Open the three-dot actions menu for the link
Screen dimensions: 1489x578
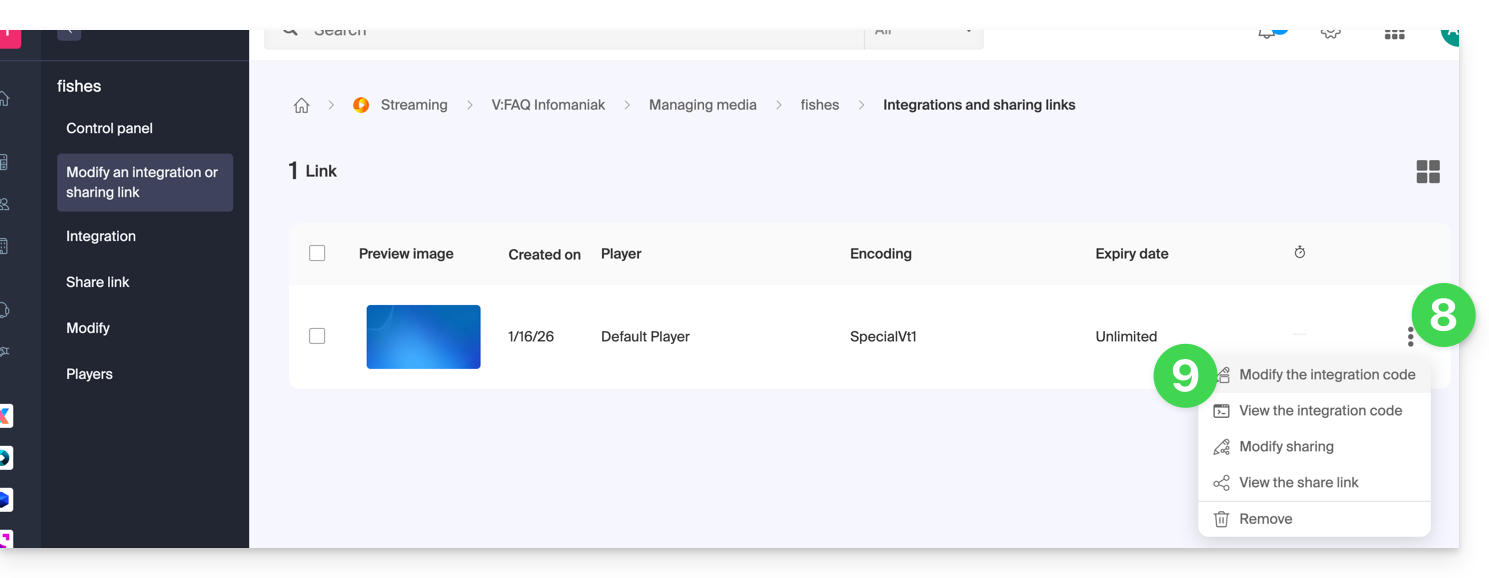point(1410,337)
